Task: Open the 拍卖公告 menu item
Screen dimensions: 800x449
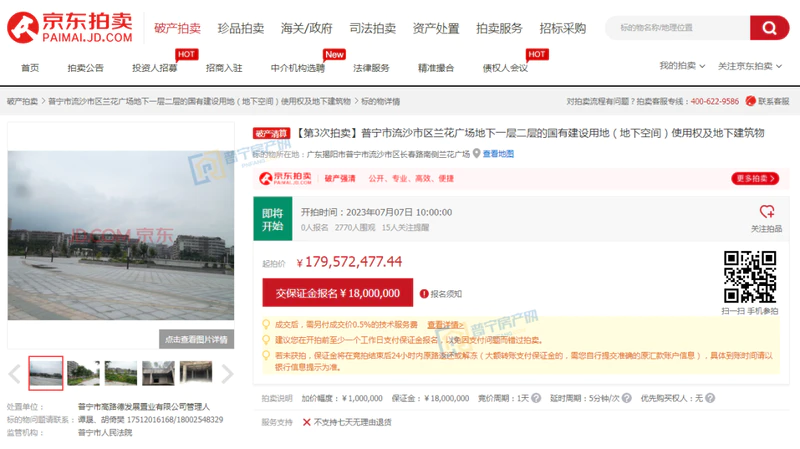Action: 85,68
